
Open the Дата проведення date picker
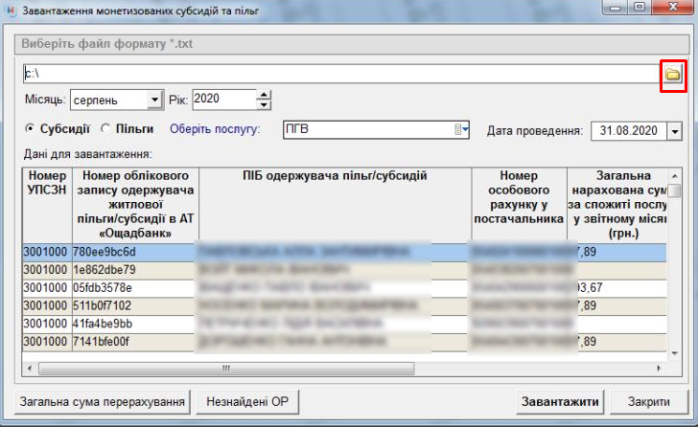[674, 131]
